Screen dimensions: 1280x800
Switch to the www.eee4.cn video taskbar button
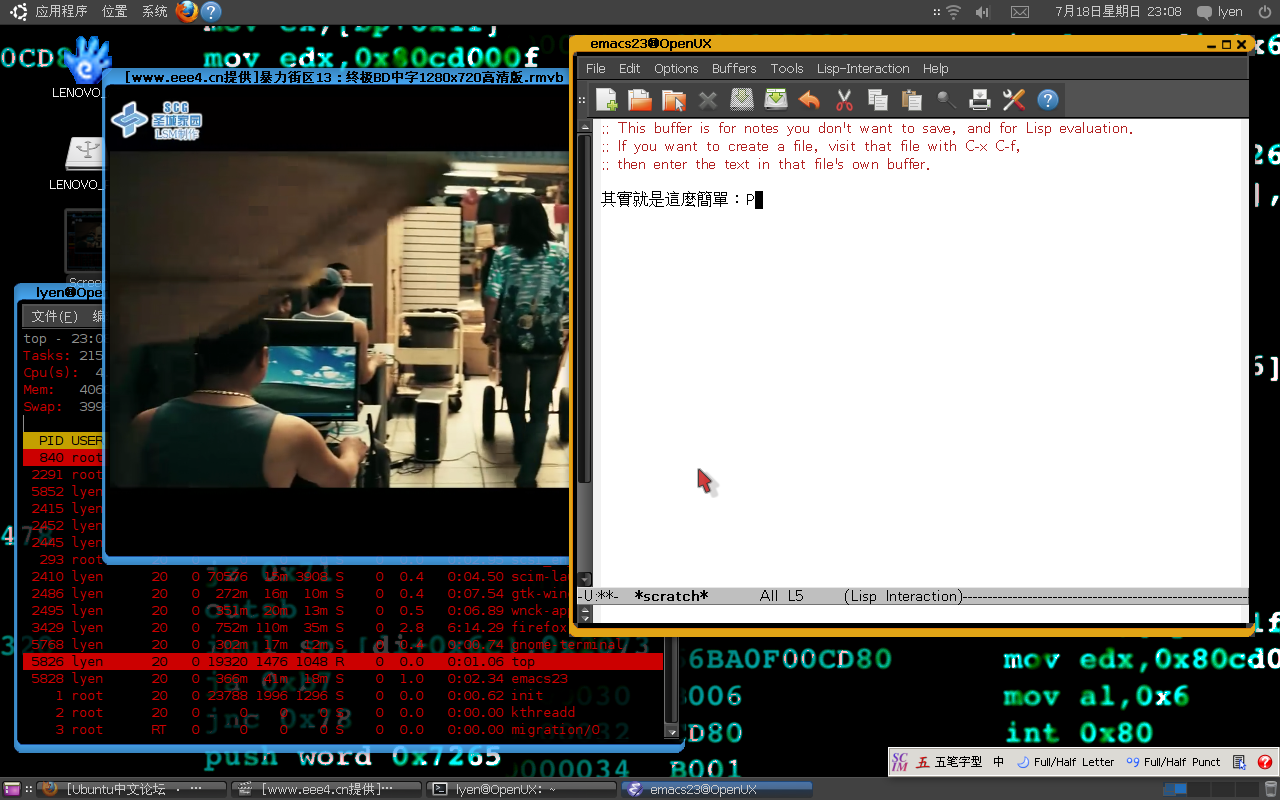328,789
